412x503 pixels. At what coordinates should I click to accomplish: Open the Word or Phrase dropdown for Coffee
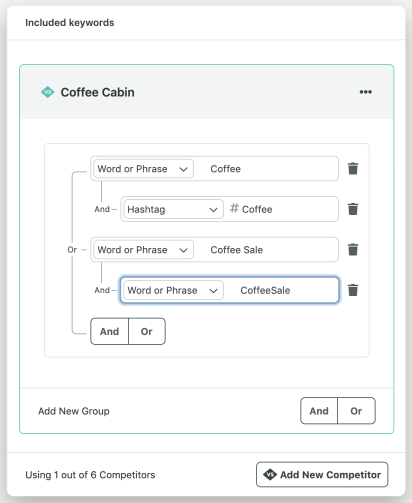pos(143,169)
